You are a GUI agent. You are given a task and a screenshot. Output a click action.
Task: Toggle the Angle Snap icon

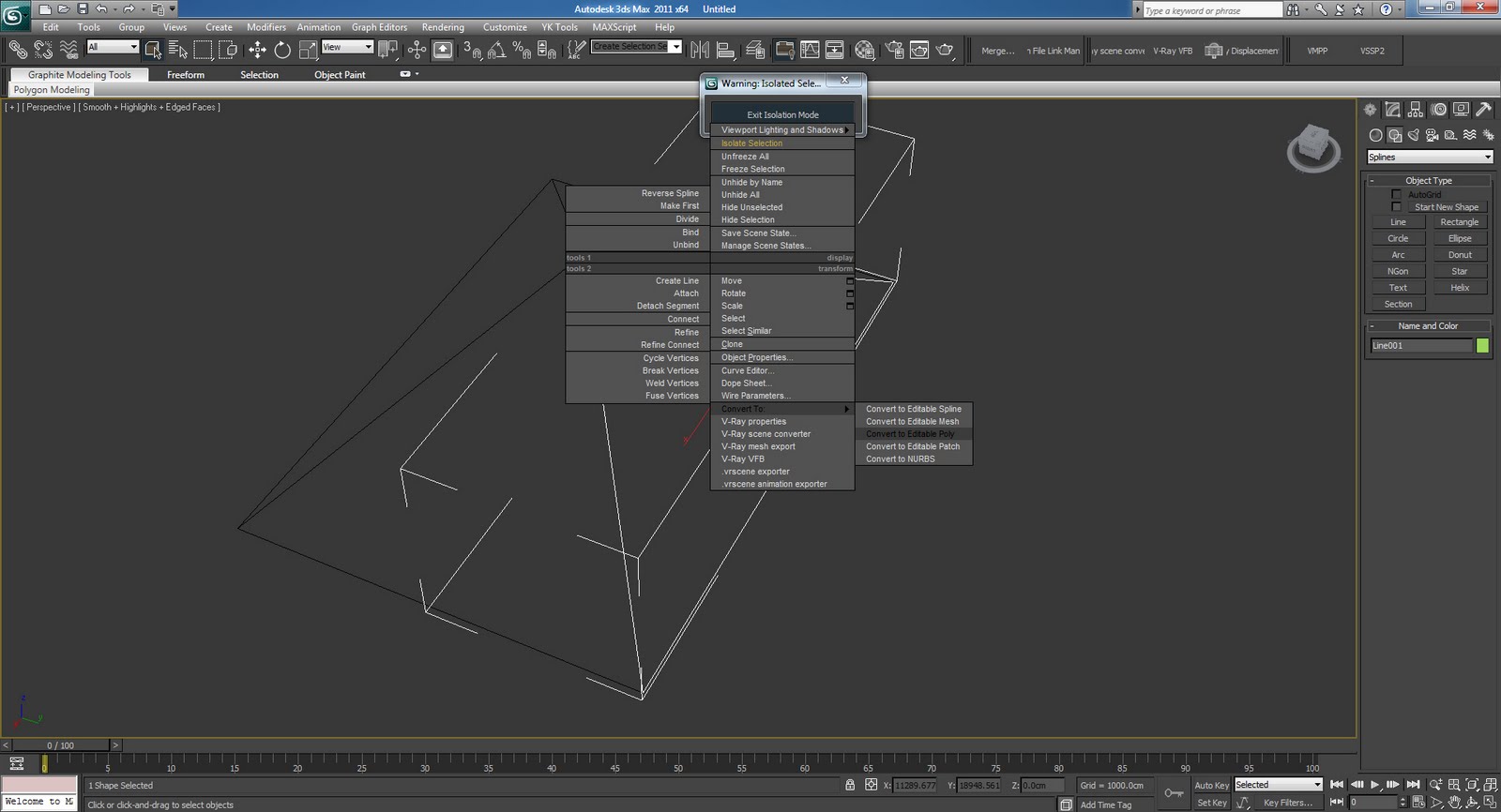tap(496, 50)
